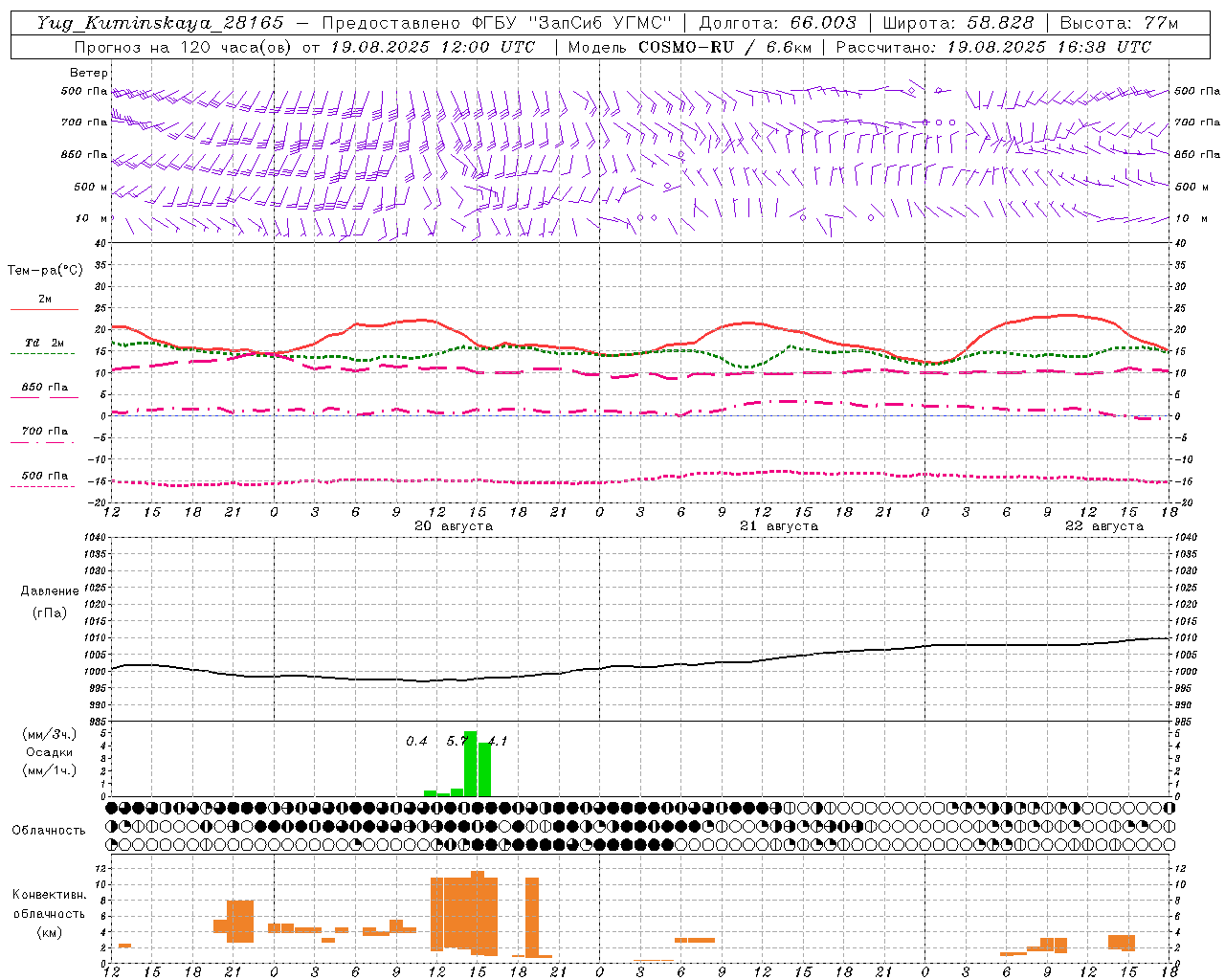
Task: Click the (км) convective cloud unit label
Action: tap(49, 932)
